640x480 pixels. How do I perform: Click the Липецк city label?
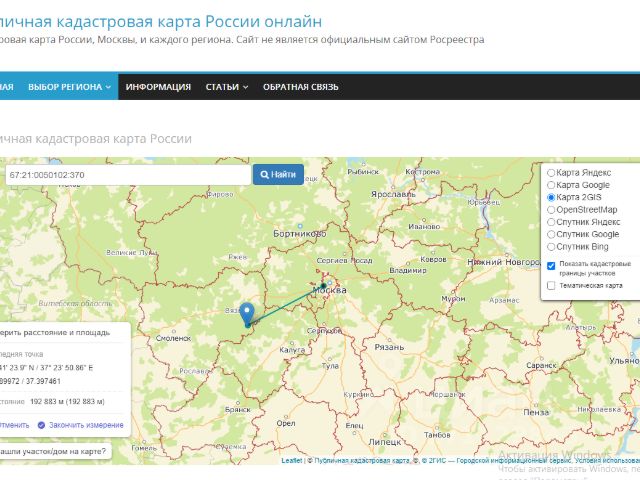385,442
